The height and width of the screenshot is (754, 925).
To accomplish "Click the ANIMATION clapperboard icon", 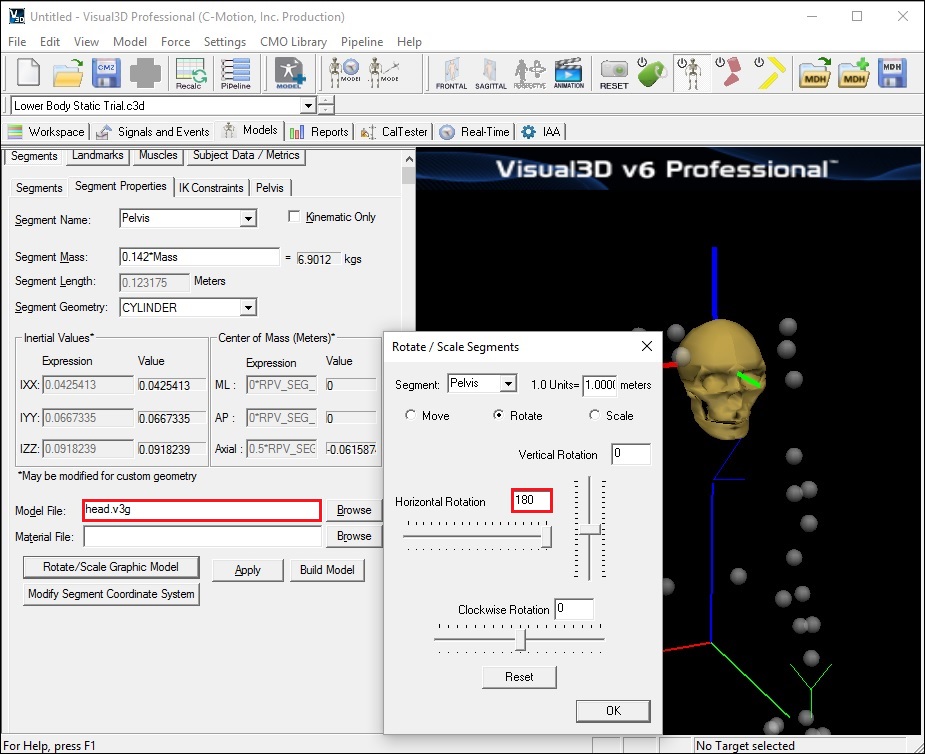I will [x=569, y=73].
